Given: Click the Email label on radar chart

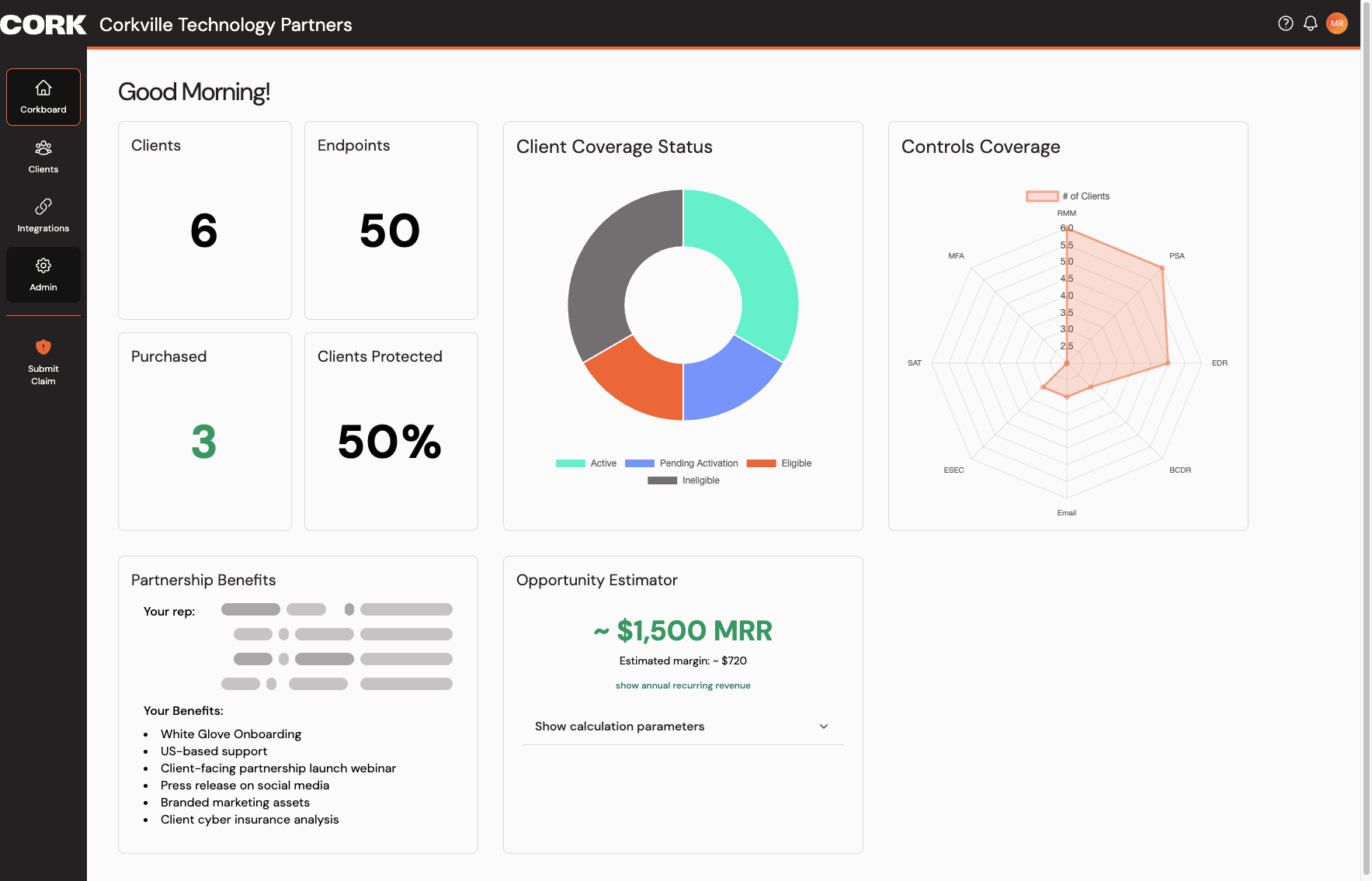Looking at the screenshot, I should tap(1067, 513).
